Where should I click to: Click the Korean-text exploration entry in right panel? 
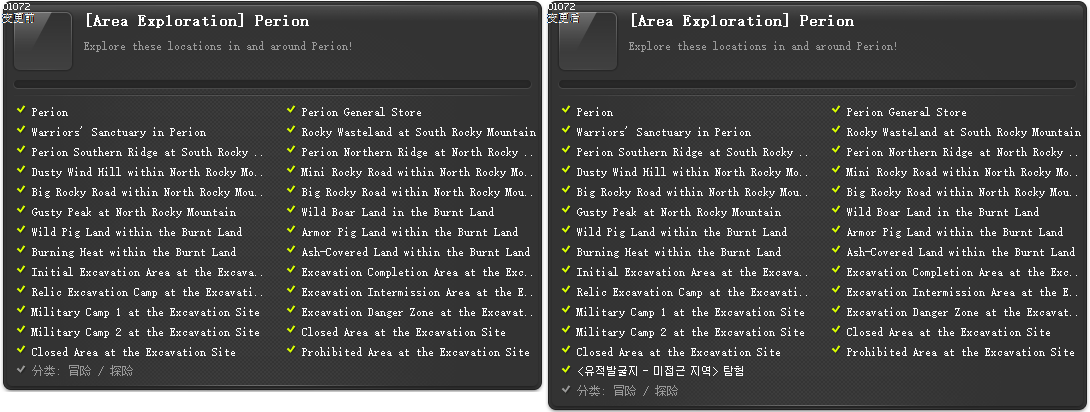(660, 371)
